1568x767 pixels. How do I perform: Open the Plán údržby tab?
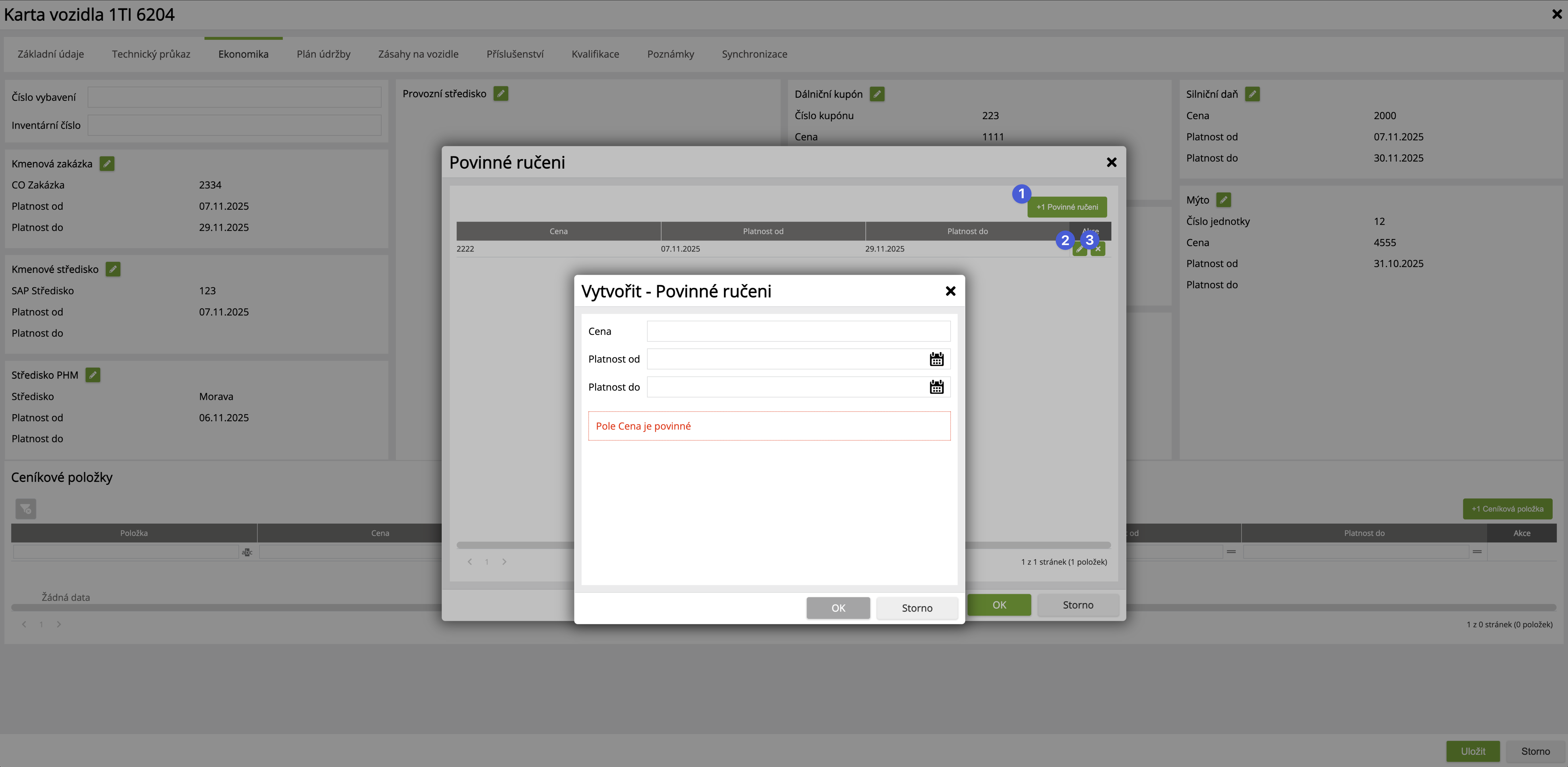[x=323, y=54]
